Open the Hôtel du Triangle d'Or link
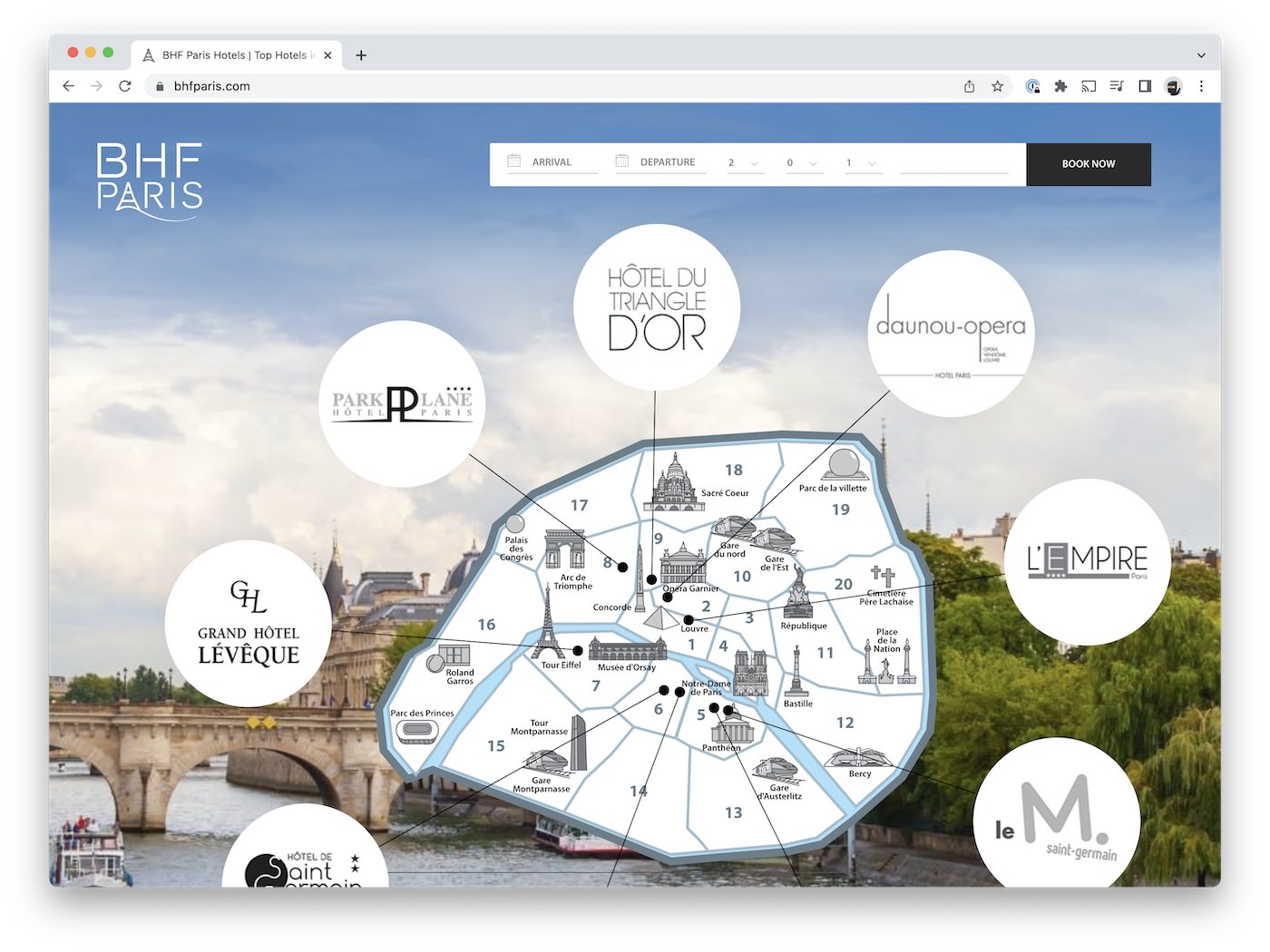This screenshot has width=1270, height=952. point(657,308)
